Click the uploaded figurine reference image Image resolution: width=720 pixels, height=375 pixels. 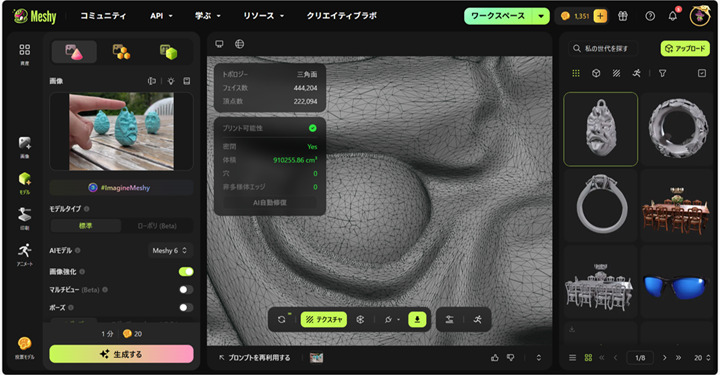tap(121, 131)
